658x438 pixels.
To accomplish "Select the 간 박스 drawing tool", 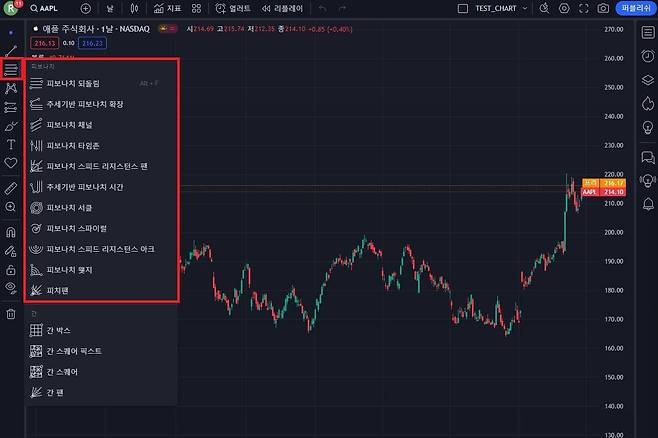I will [x=58, y=330].
